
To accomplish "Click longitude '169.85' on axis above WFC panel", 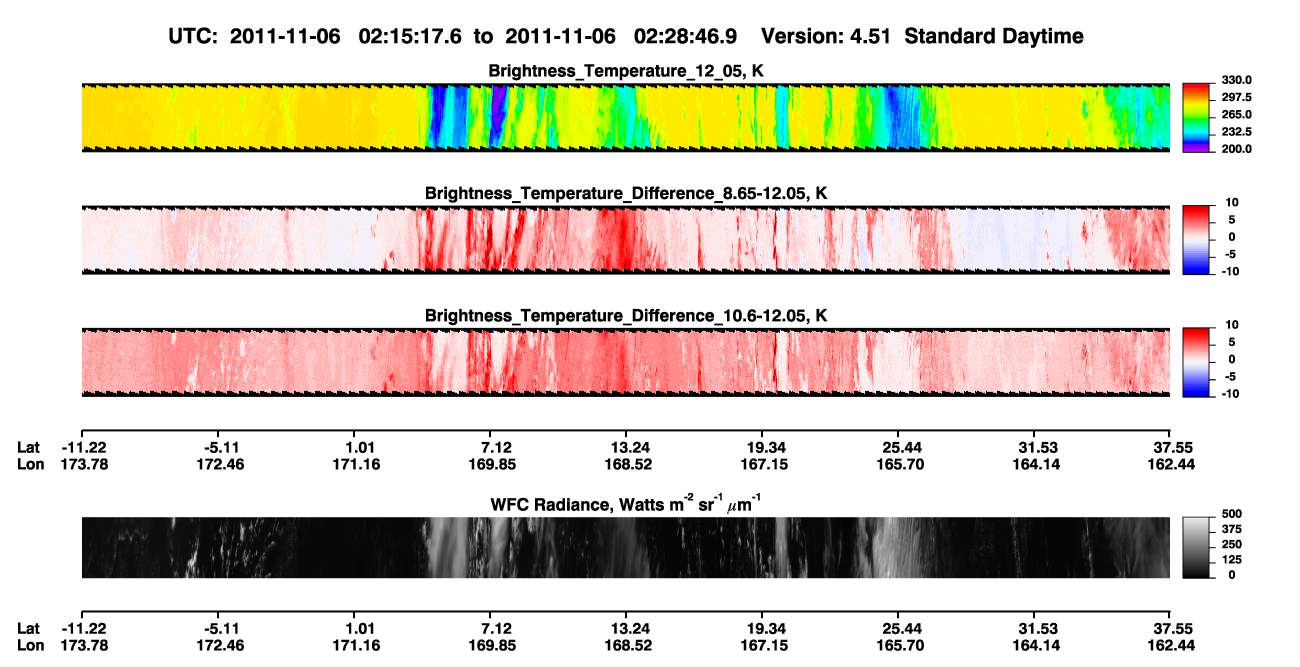I will [x=491, y=464].
